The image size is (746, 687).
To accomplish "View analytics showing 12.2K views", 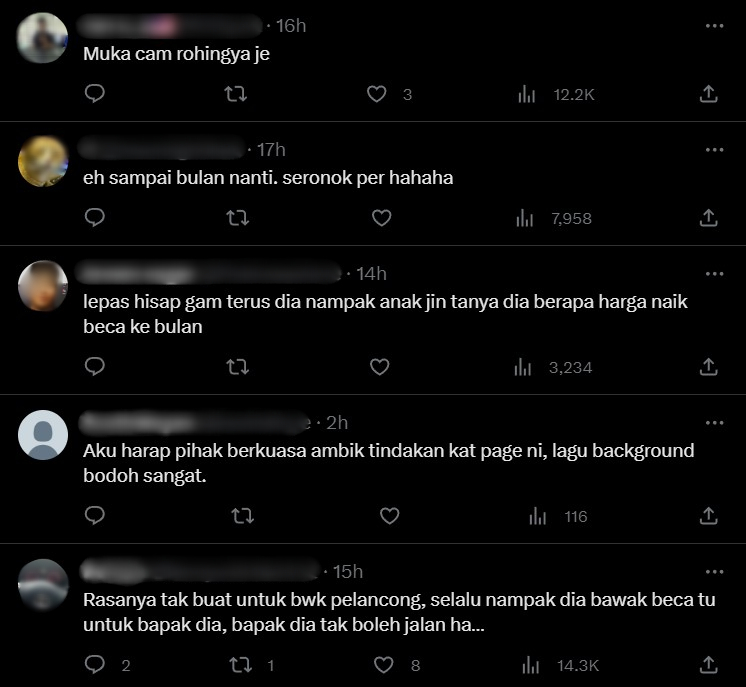I will (x=556, y=94).
